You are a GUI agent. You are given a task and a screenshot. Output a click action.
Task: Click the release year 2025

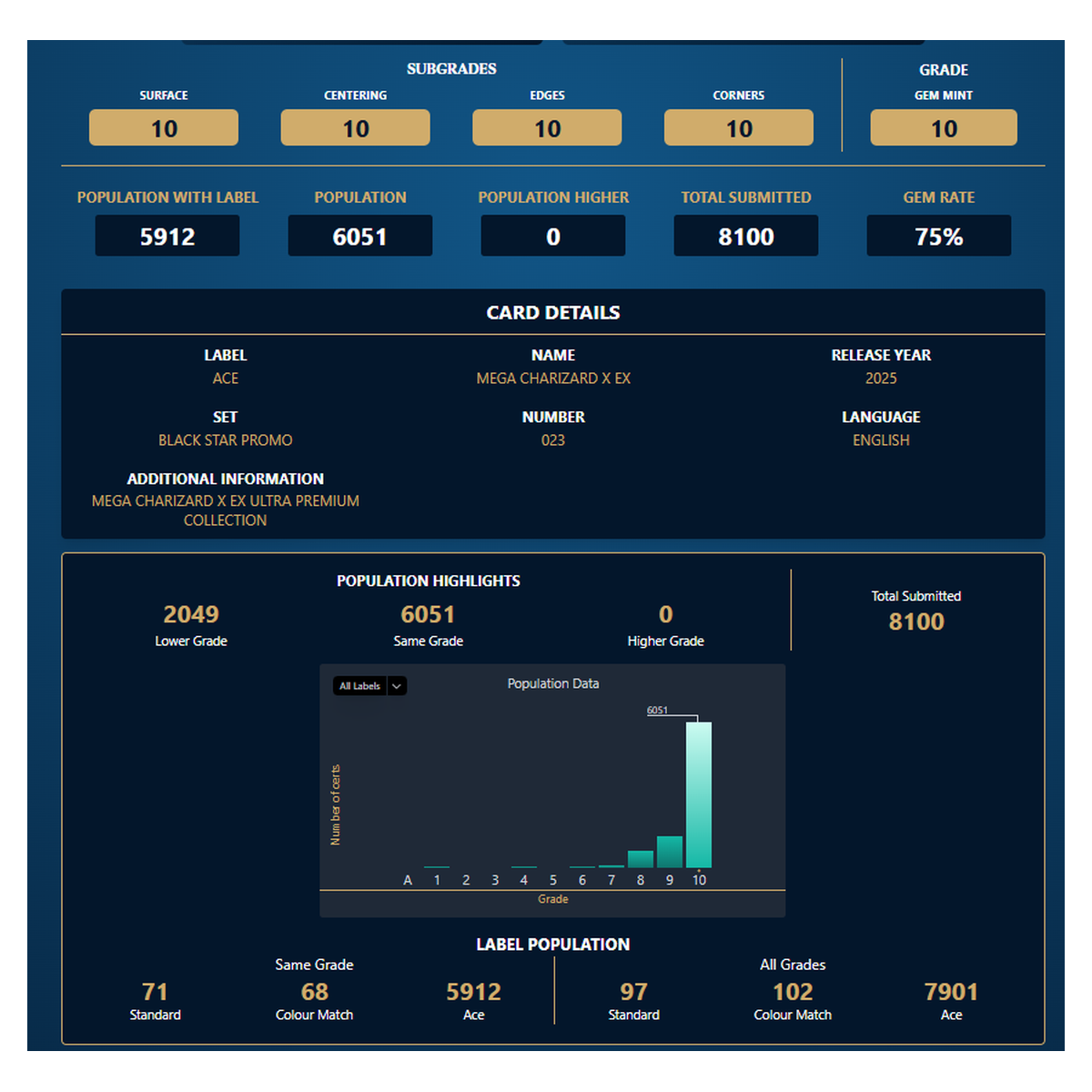881,379
